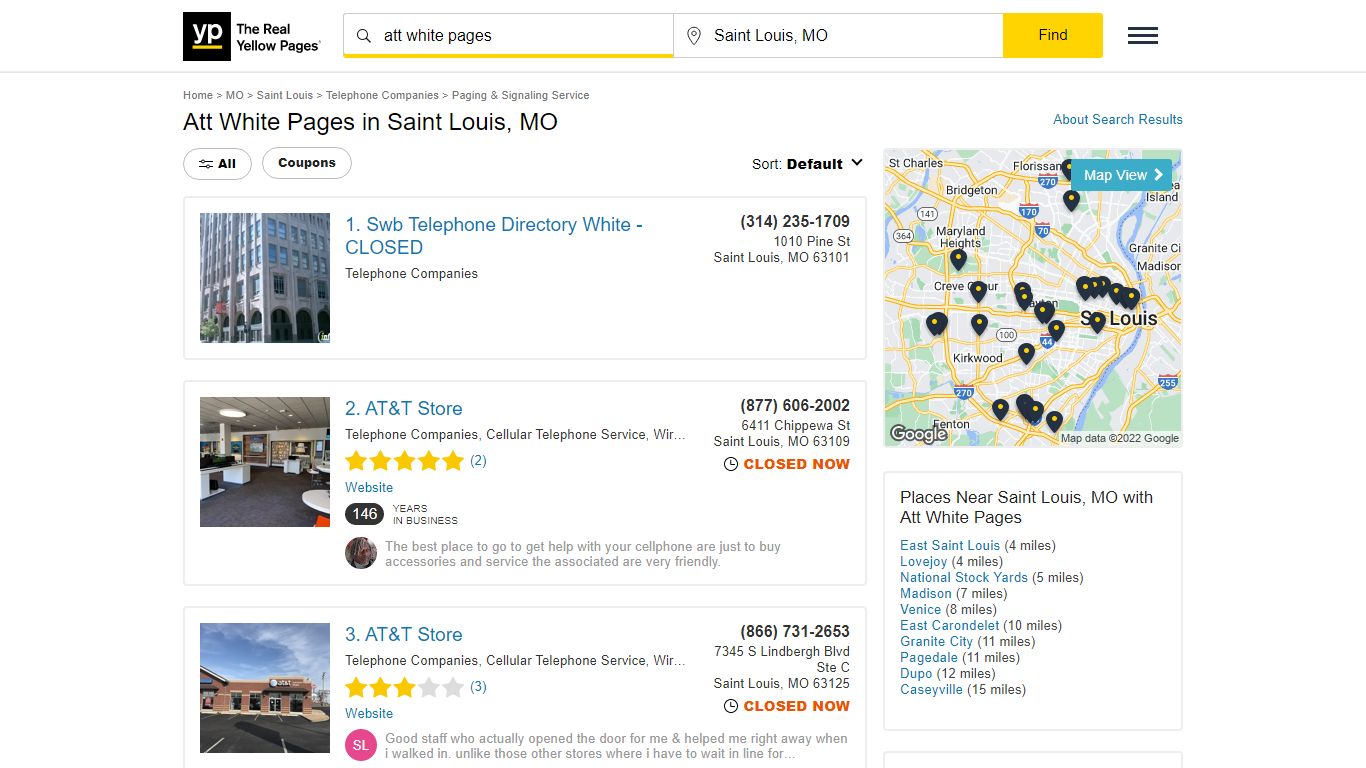Go to Home breadcrumb
This screenshot has height=768, width=1366.
(198, 95)
